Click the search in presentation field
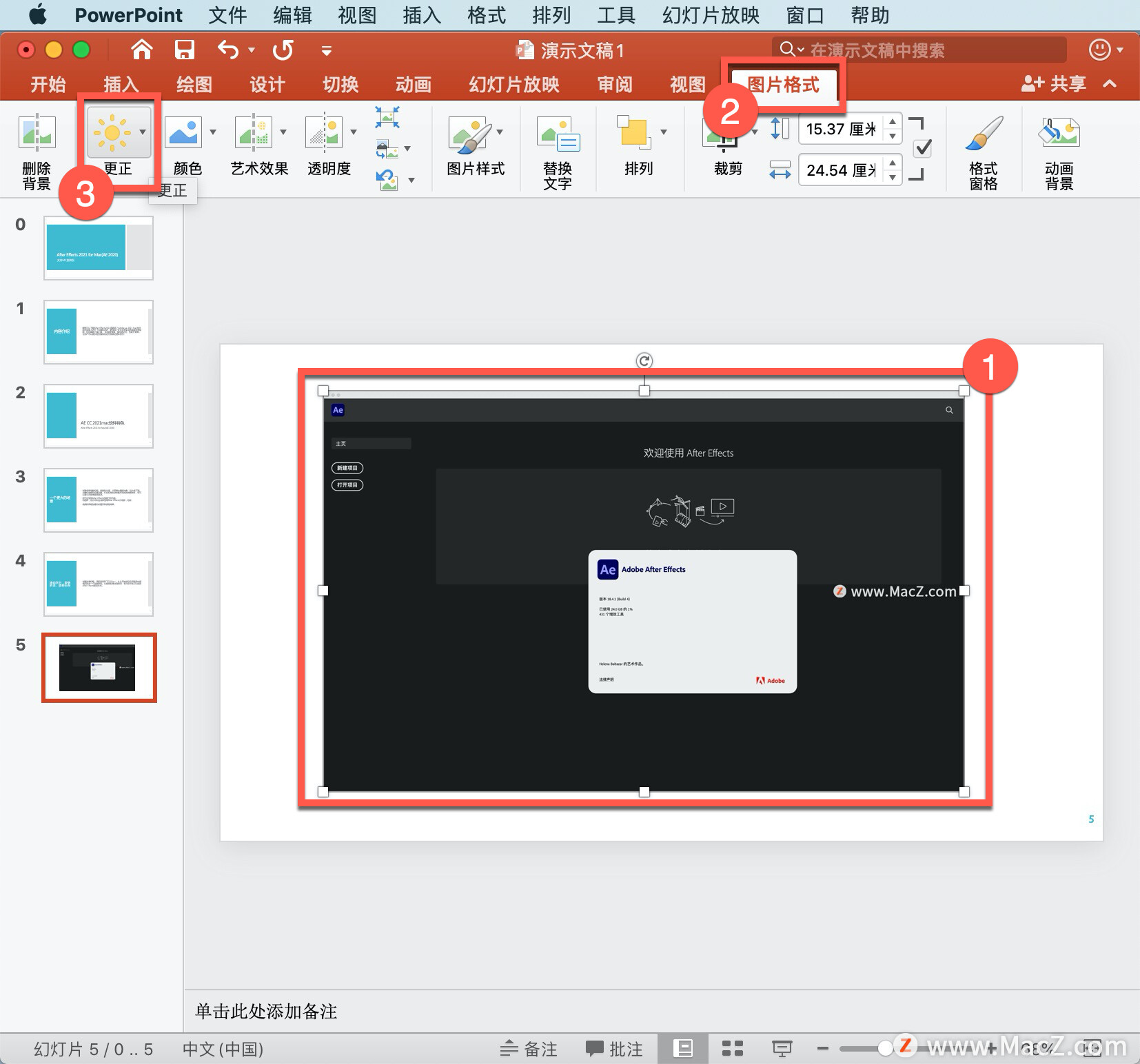Screen dimensions: 1140x1064 (x=919, y=50)
